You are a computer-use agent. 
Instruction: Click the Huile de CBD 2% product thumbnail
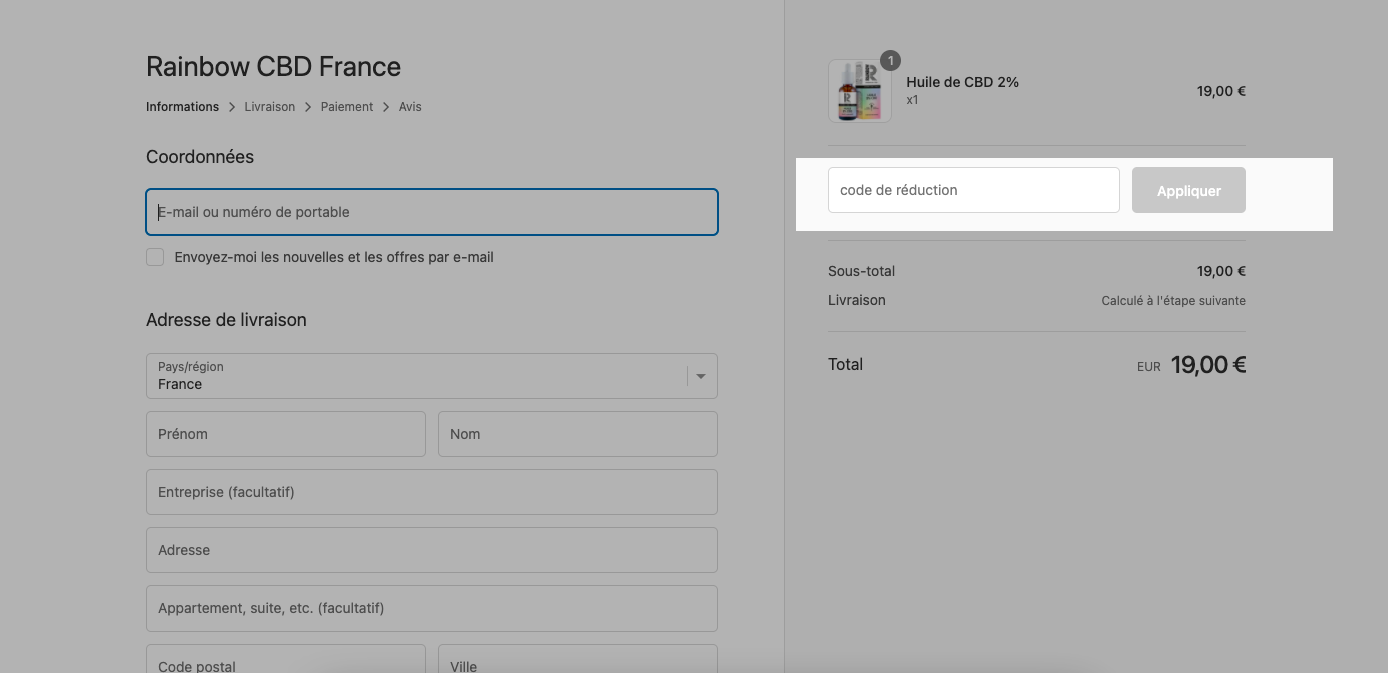pyautogui.click(x=860, y=91)
